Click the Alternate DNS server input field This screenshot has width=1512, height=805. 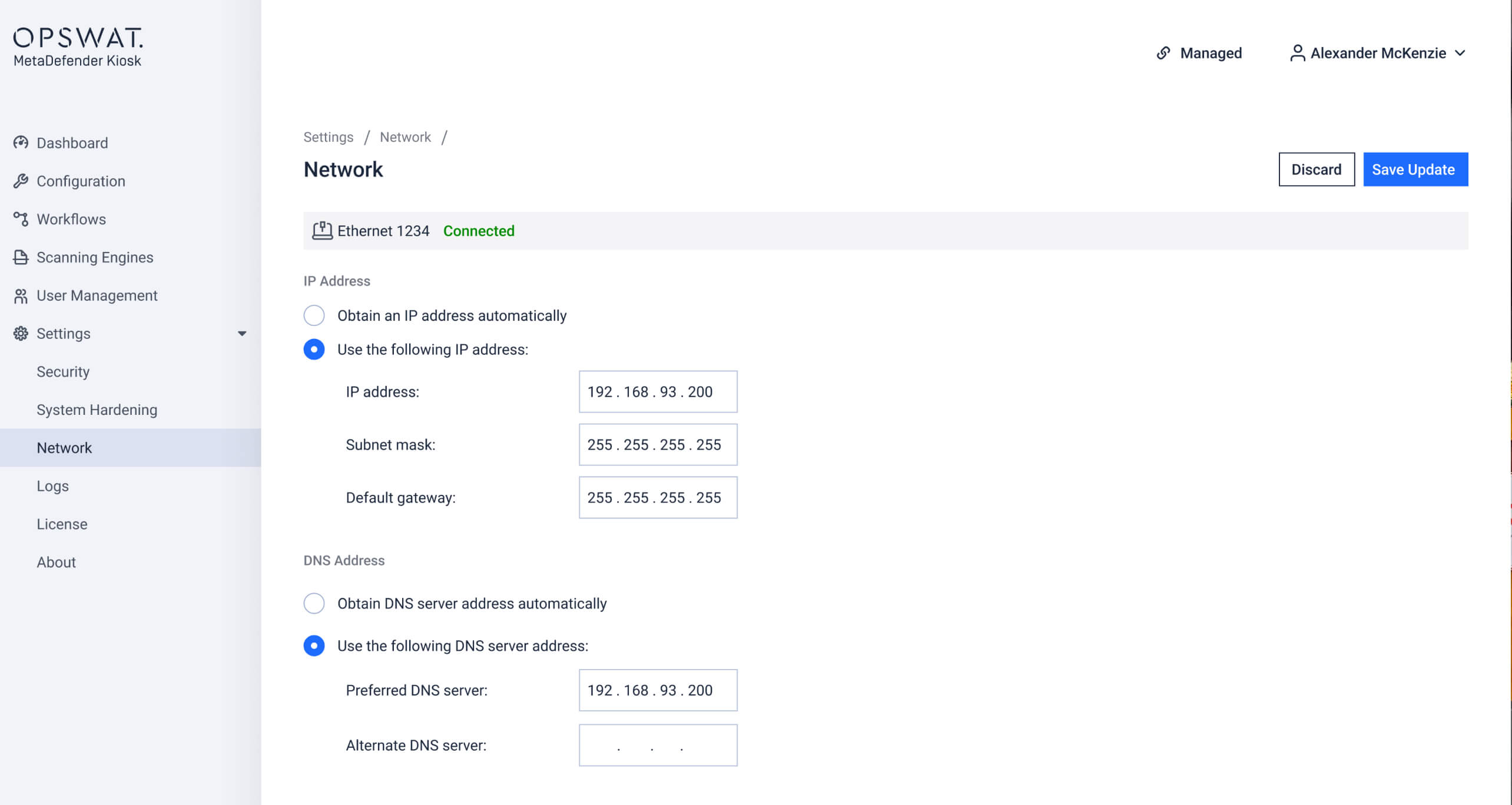pos(658,745)
